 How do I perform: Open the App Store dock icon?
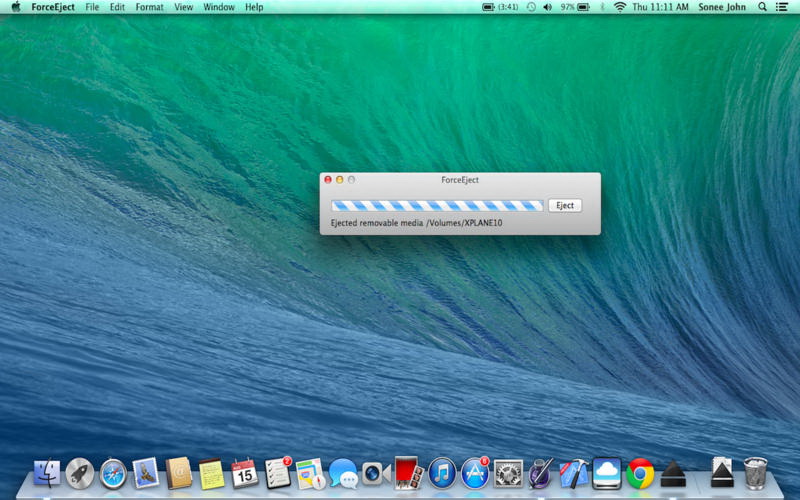click(x=475, y=472)
